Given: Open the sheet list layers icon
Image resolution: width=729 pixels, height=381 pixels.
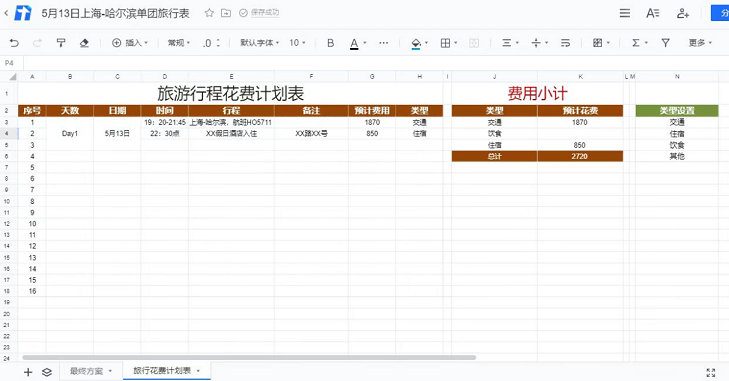Looking at the screenshot, I should [x=47, y=372].
